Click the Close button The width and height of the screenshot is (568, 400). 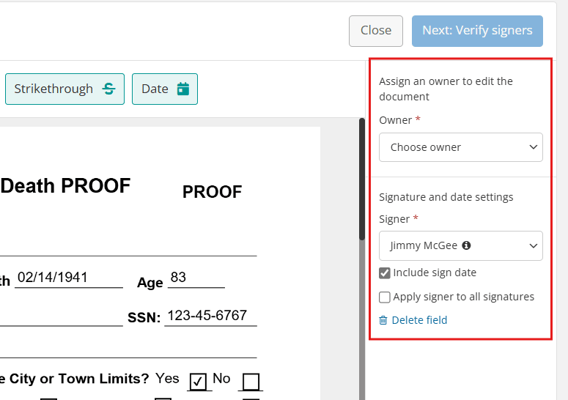tap(376, 31)
